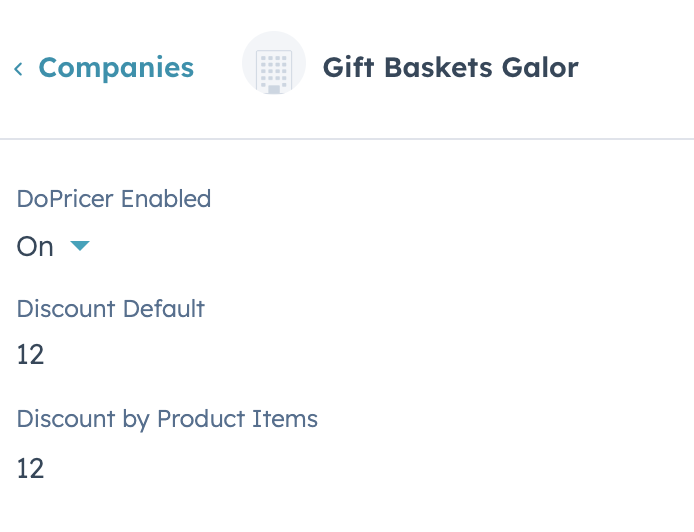
Task: Change the company avatar image
Action: (x=274, y=63)
